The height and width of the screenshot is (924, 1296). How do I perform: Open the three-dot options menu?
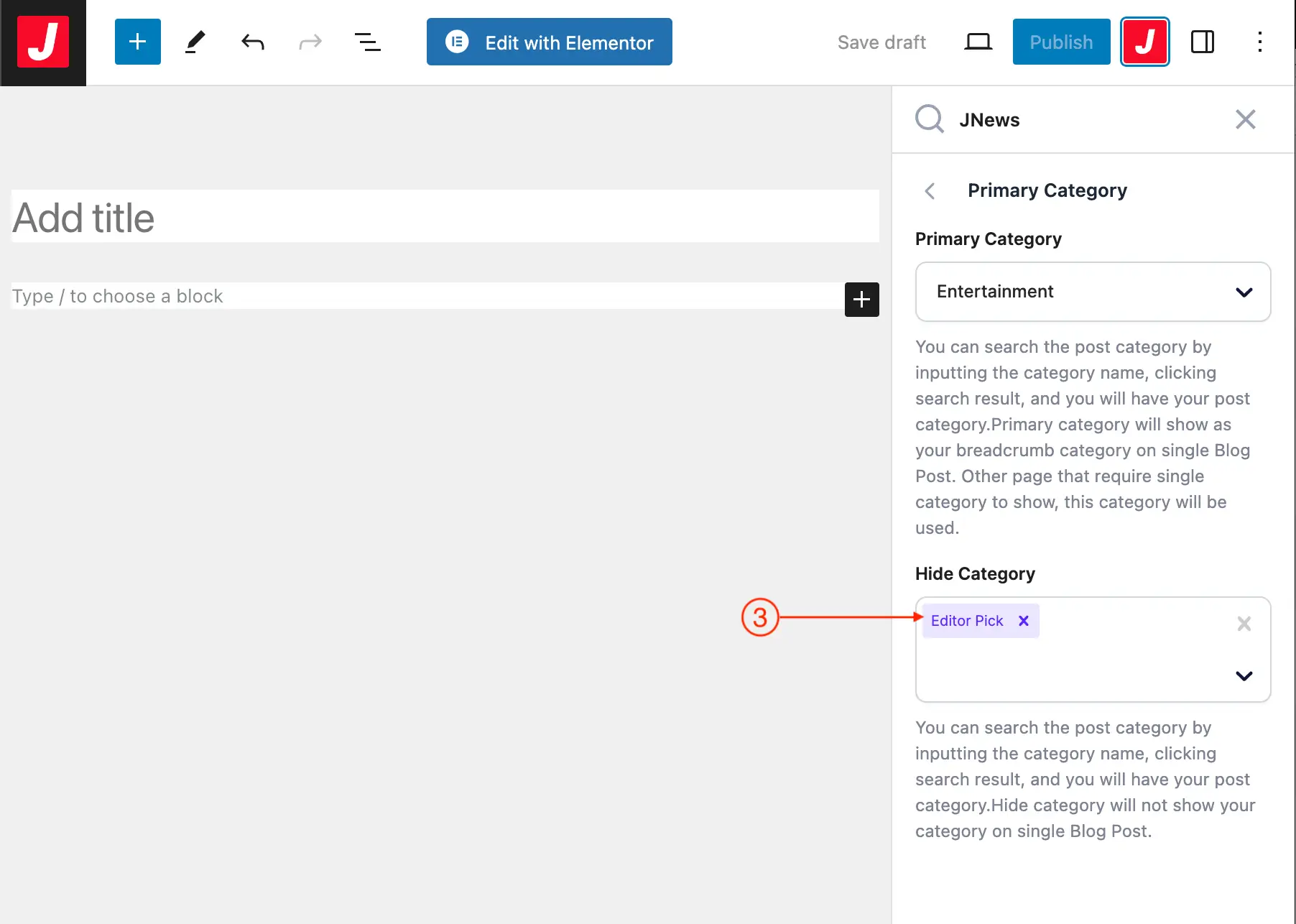[1259, 42]
